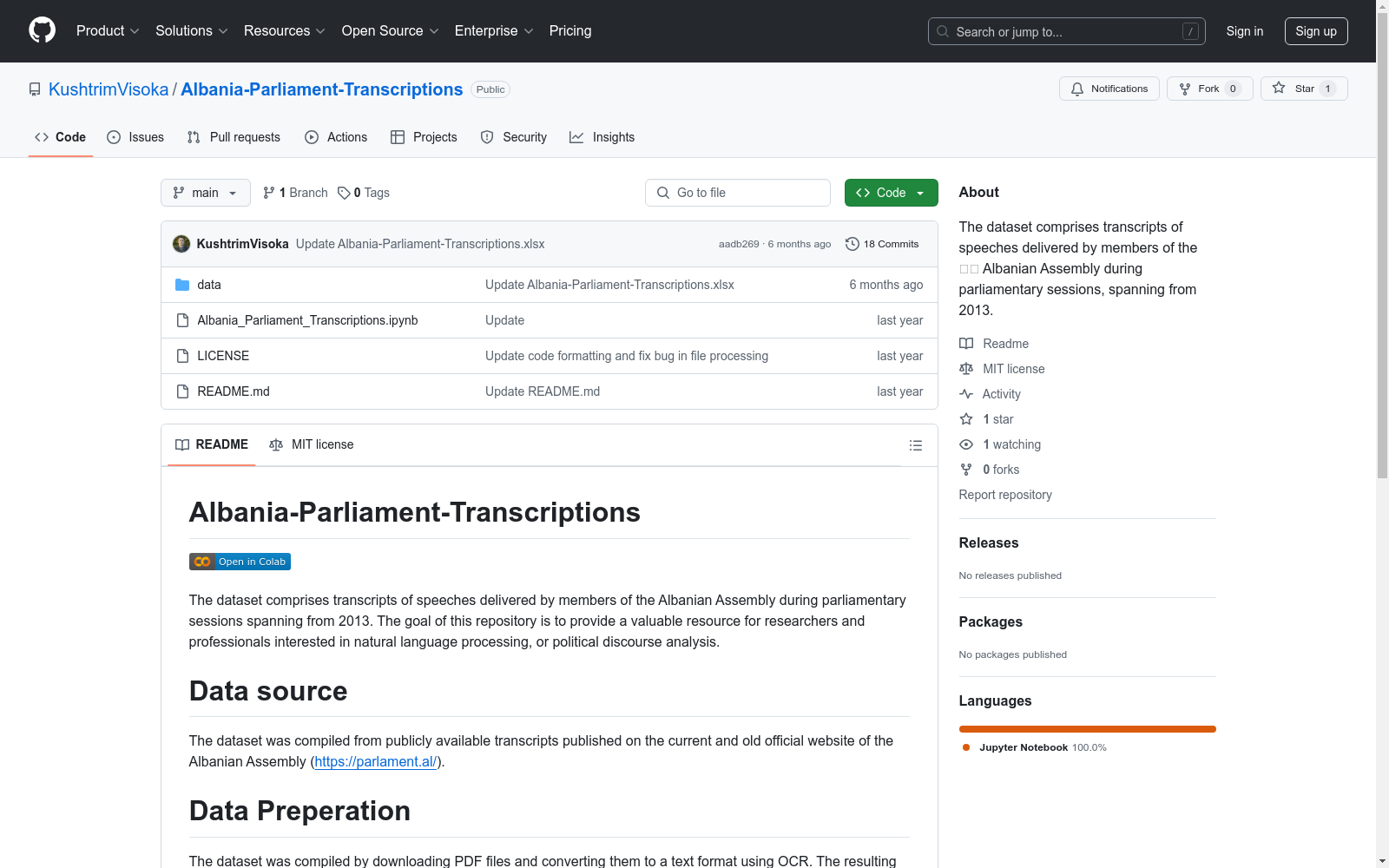This screenshot has height=868, width=1389.
Task: Expand the Open Source menu
Action: coord(391,31)
